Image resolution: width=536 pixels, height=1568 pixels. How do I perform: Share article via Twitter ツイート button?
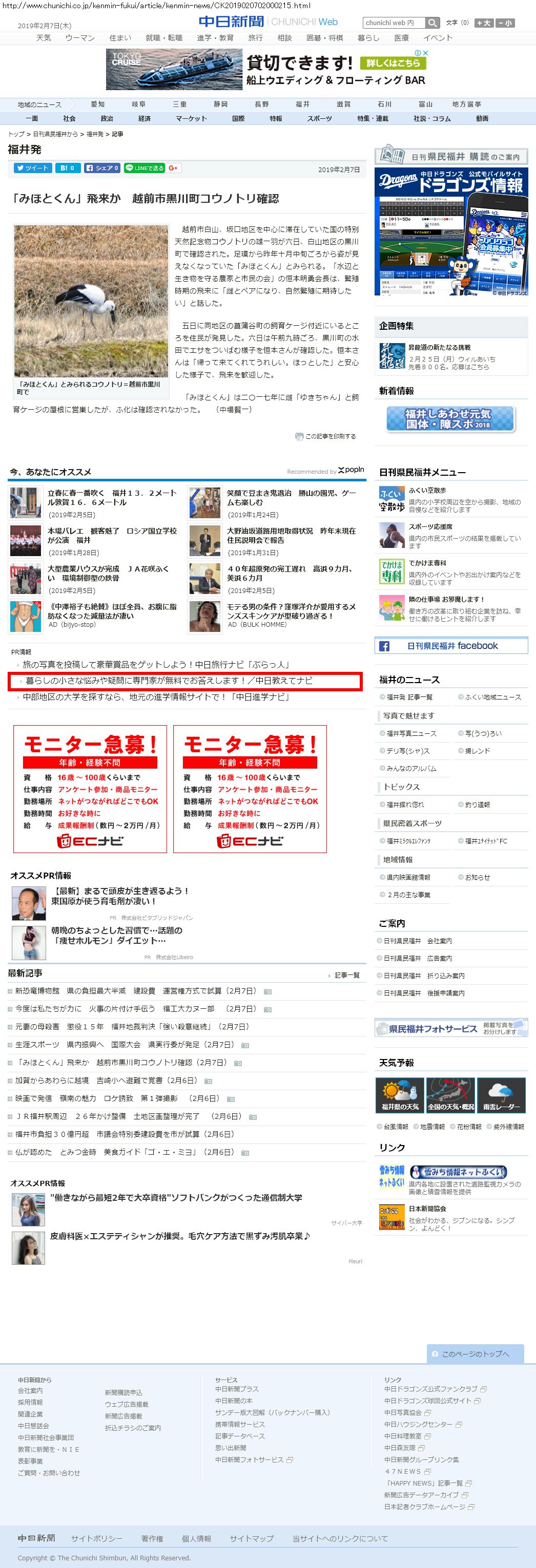pos(33,168)
